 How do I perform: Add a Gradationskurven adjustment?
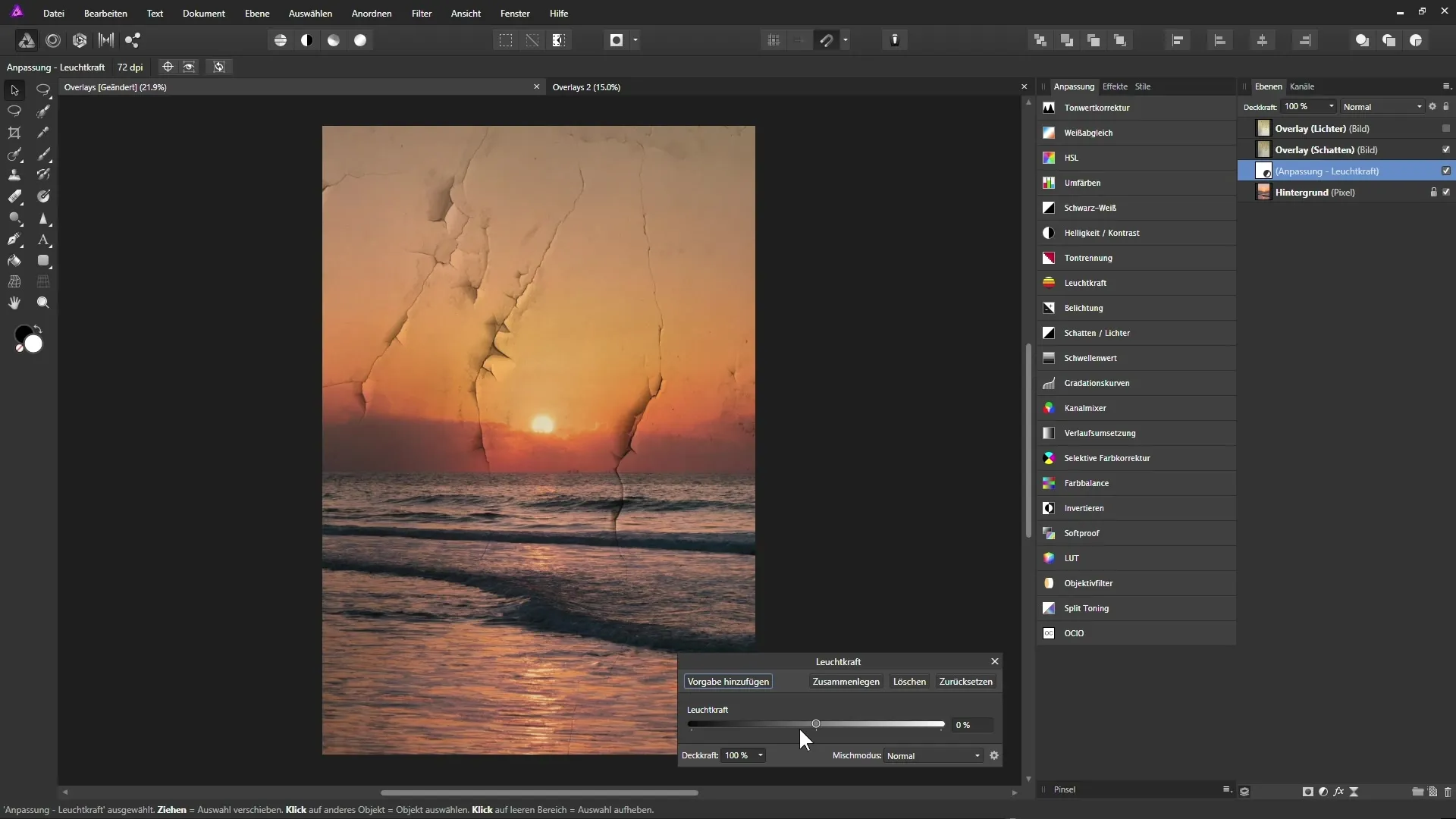1136,383
